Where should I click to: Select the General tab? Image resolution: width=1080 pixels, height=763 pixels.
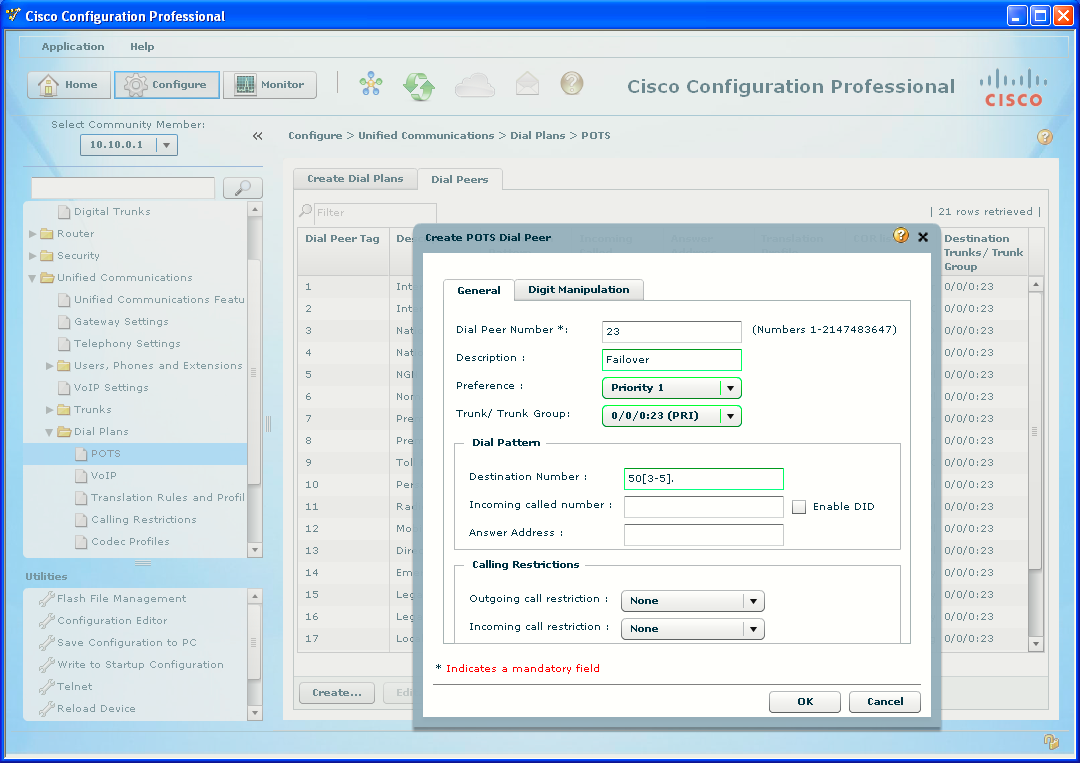(479, 290)
